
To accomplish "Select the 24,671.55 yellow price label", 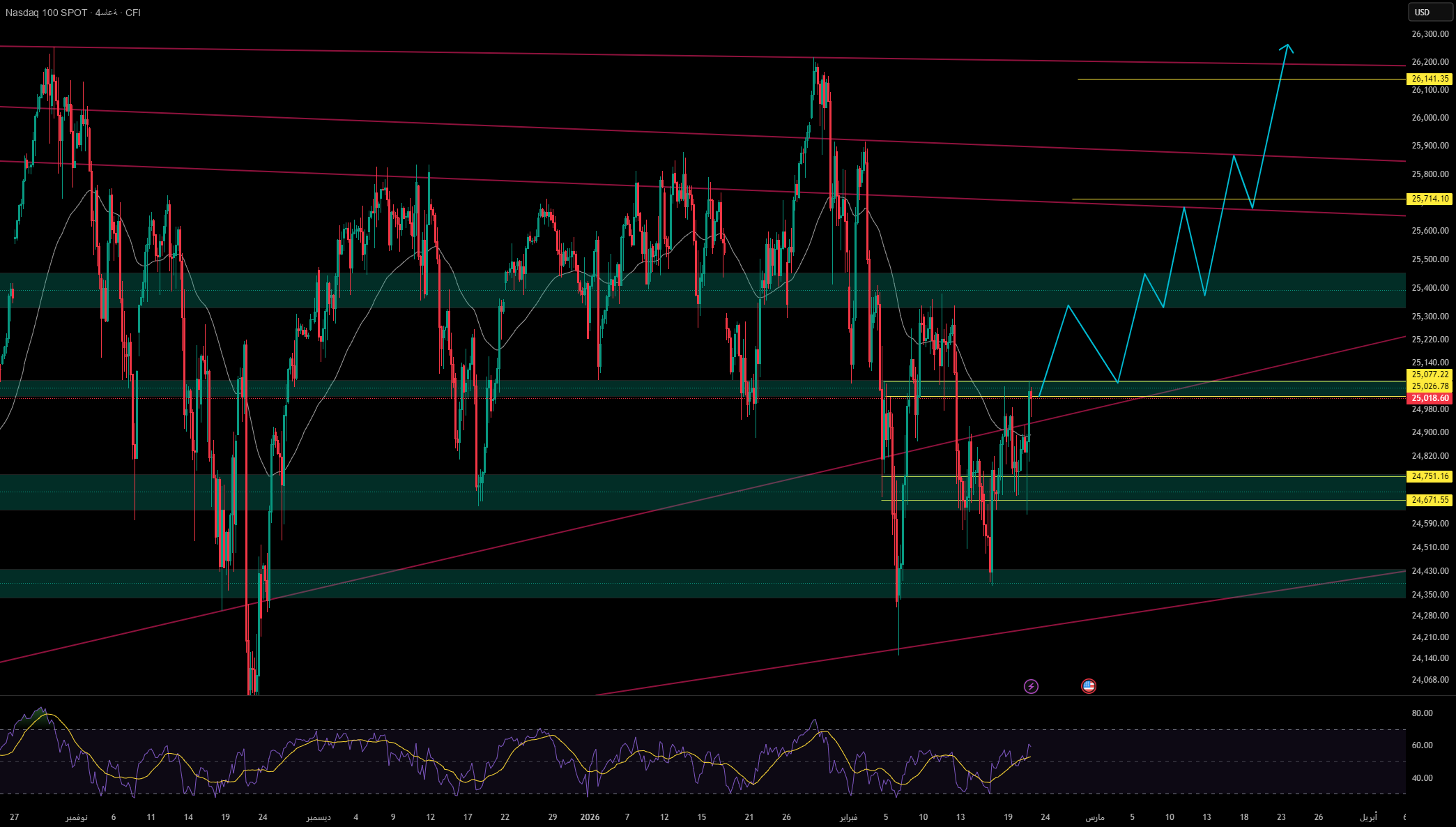I will pyautogui.click(x=1430, y=500).
